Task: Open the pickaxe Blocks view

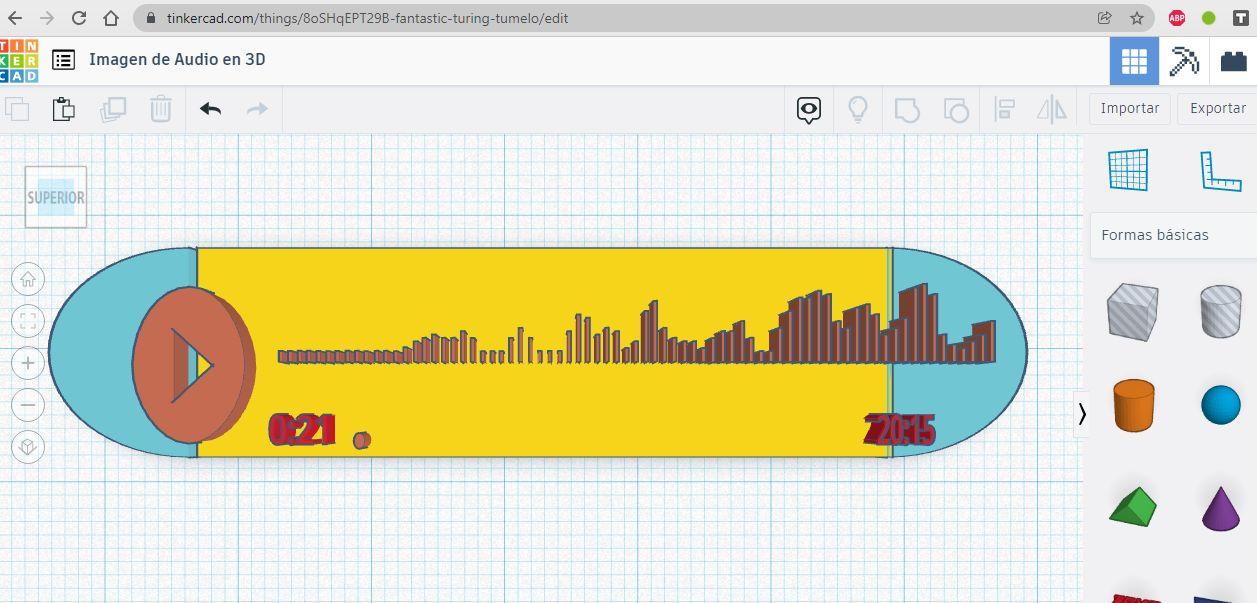Action: (1184, 61)
